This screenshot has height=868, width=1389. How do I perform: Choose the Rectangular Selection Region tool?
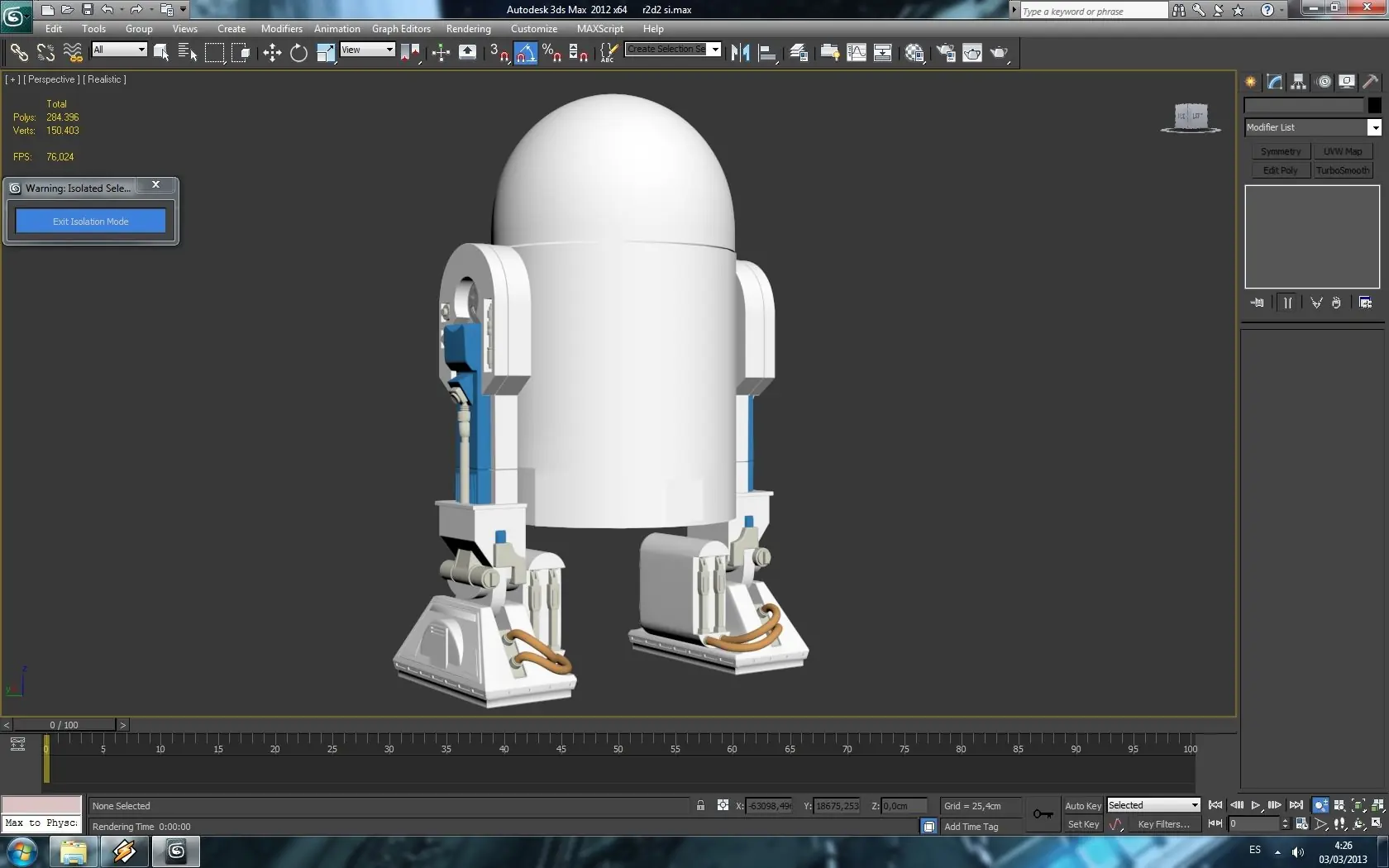pyautogui.click(x=214, y=53)
